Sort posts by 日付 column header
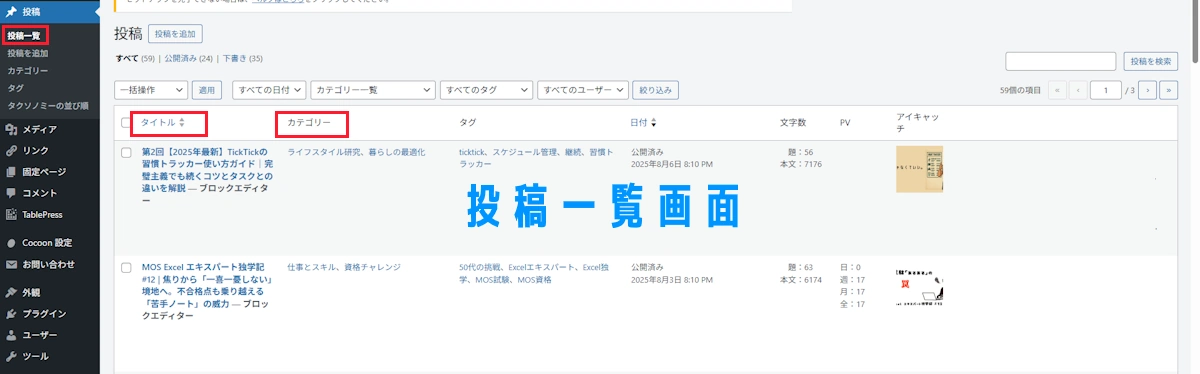The height and width of the screenshot is (374, 1200). coord(639,123)
